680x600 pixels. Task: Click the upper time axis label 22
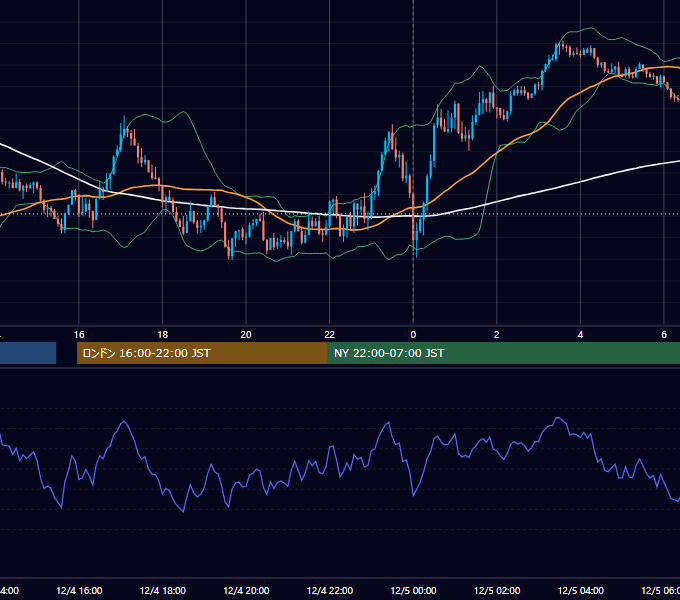pyautogui.click(x=330, y=335)
